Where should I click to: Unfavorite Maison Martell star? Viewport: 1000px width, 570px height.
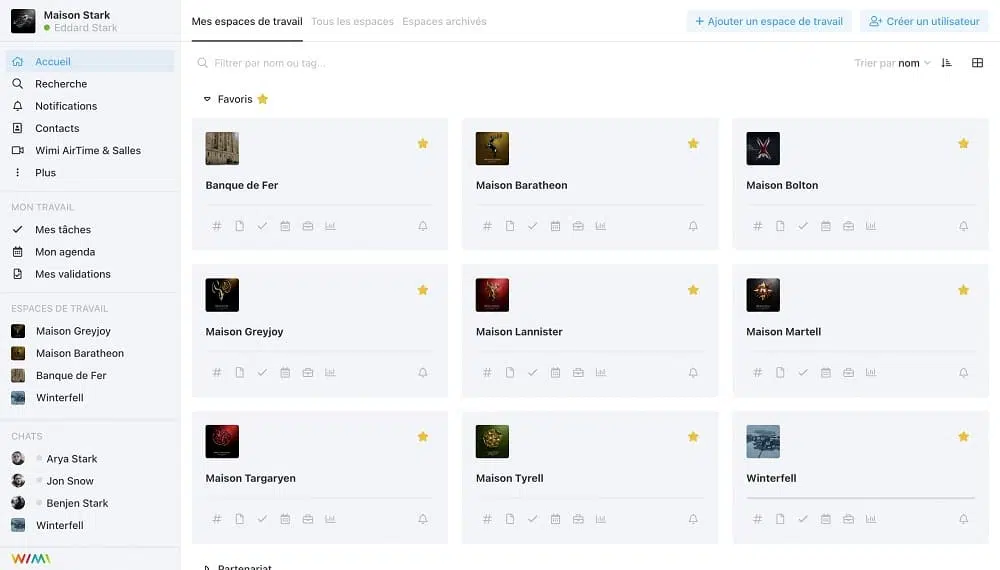(x=964, y=290)
